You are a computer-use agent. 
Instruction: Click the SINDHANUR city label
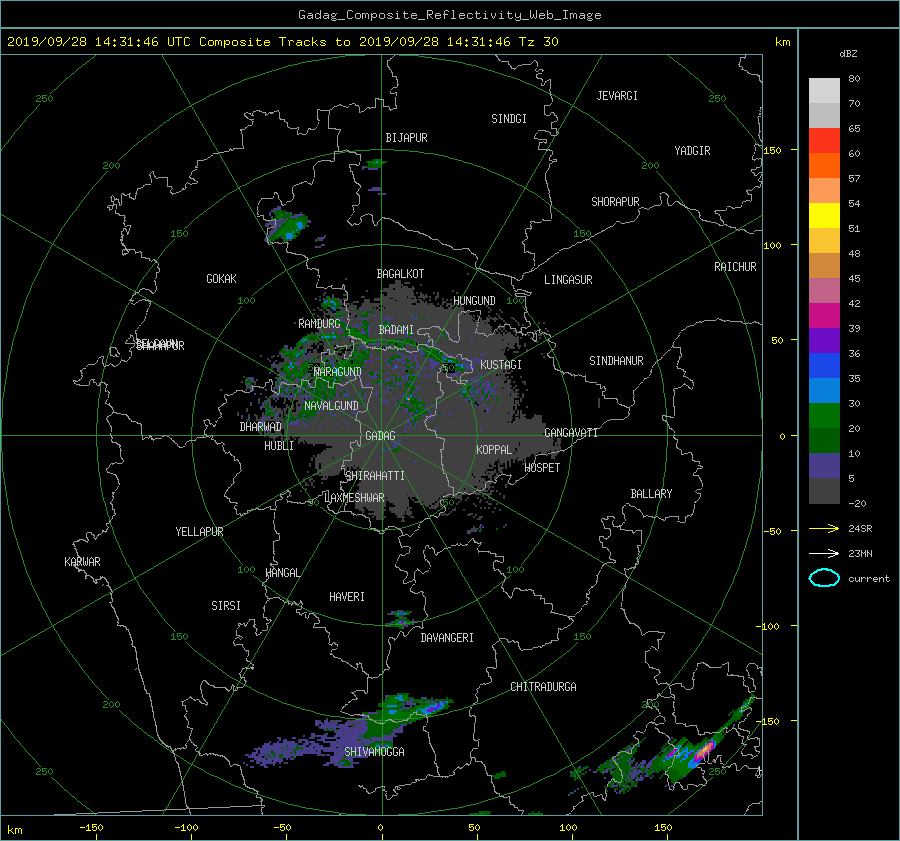(x=616, y=361)
